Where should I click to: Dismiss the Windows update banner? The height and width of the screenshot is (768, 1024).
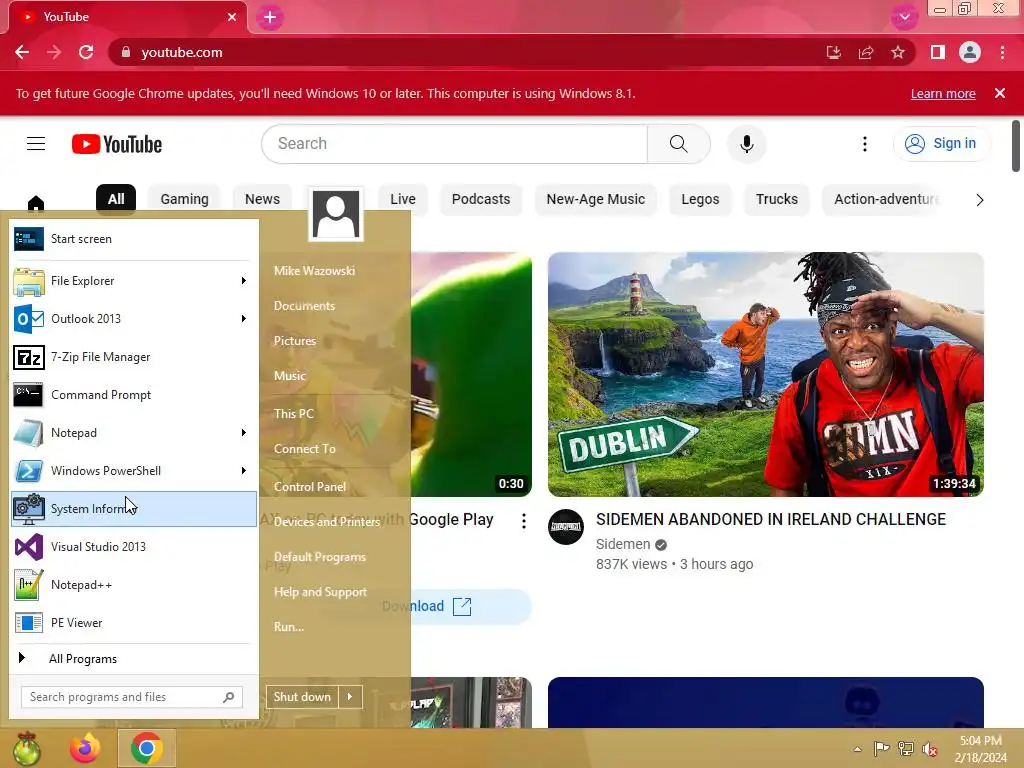pyautogui.click(x=1000, y=93)
